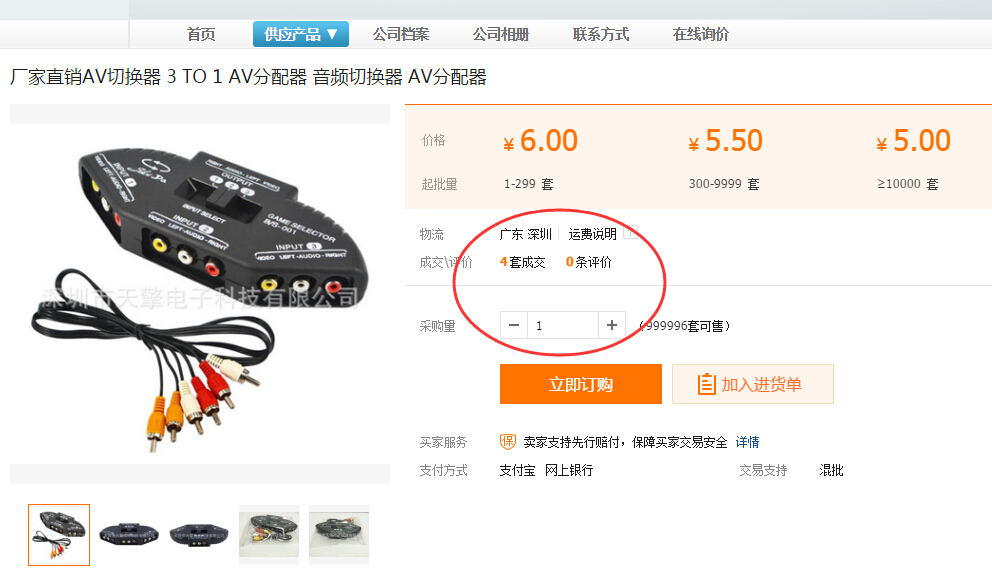Click the shipping info question mark icon

coord(630,232)
